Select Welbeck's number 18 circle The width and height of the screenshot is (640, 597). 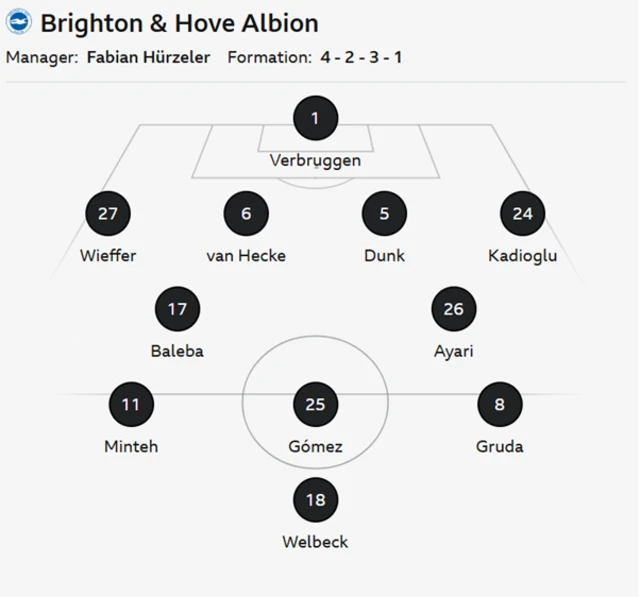pyautogui.click(x=315, y=500)
